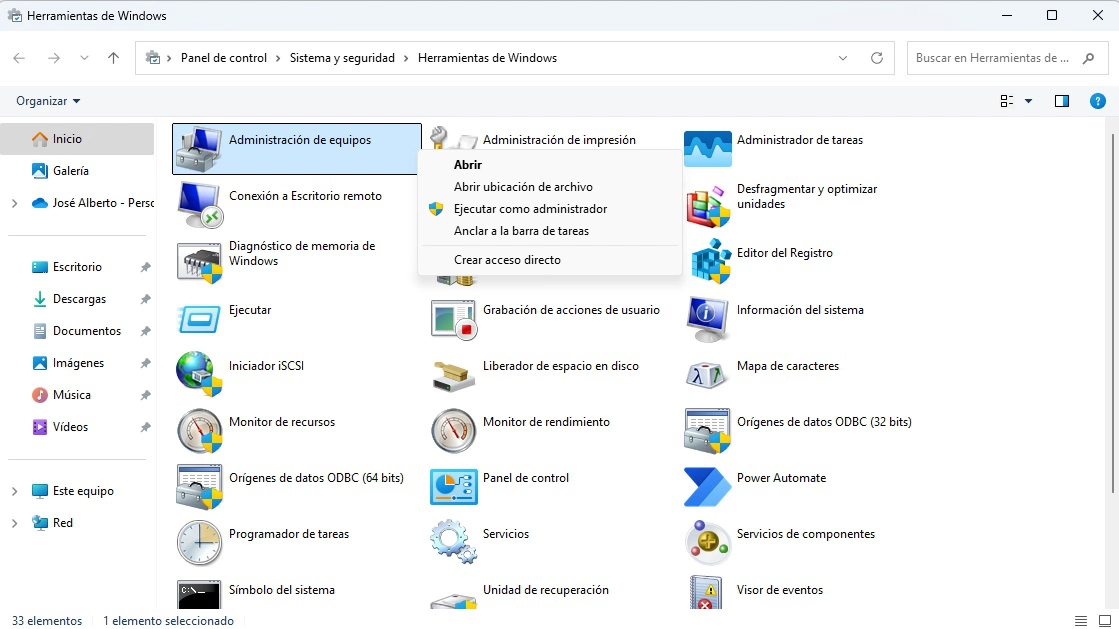
Task: Click the Editor del Registro icon
Action: (x=711, y=261)
